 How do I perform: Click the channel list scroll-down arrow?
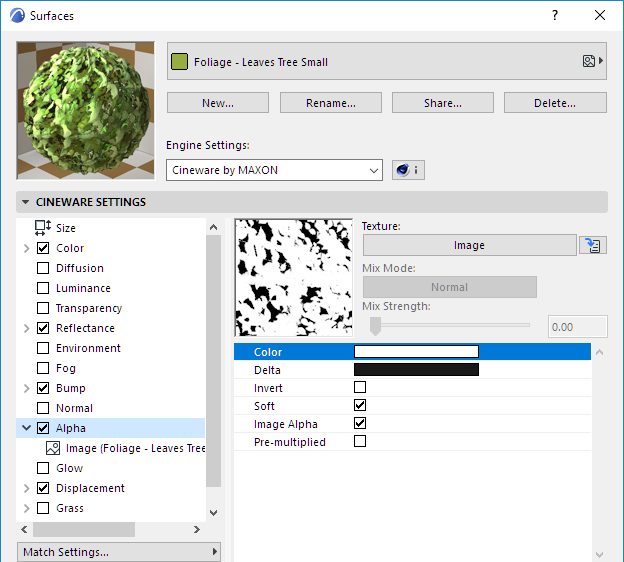click(x=213, y=513)
